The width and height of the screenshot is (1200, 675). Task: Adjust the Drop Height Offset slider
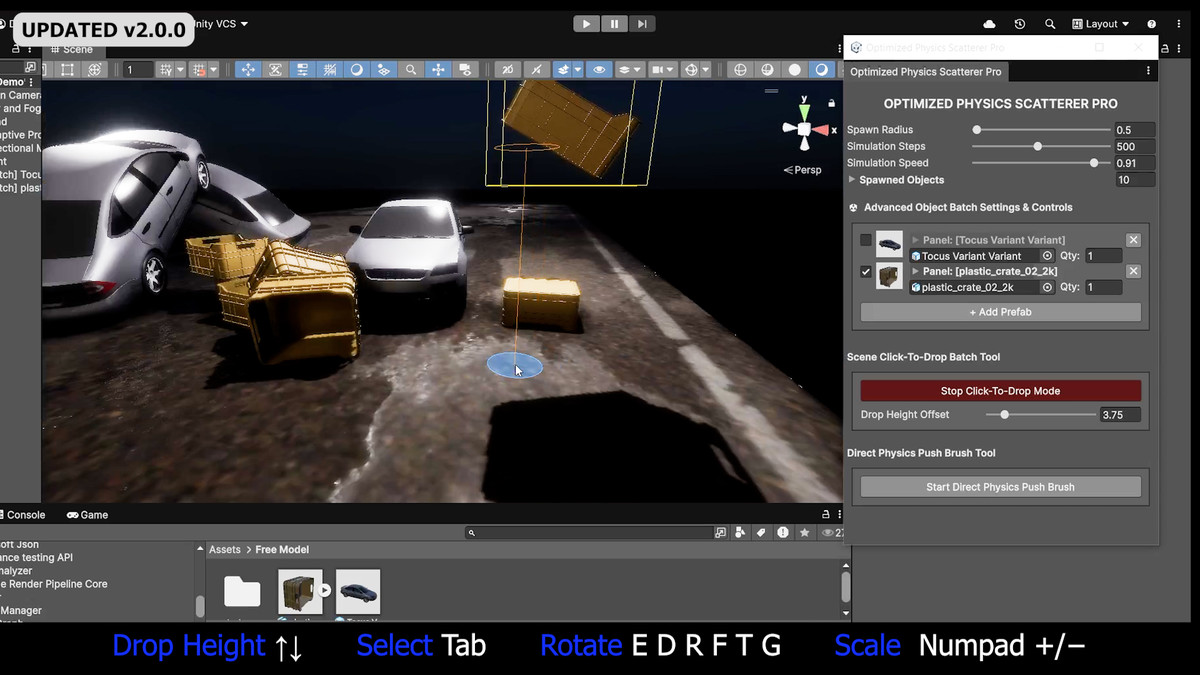[x=1040, y=414]
